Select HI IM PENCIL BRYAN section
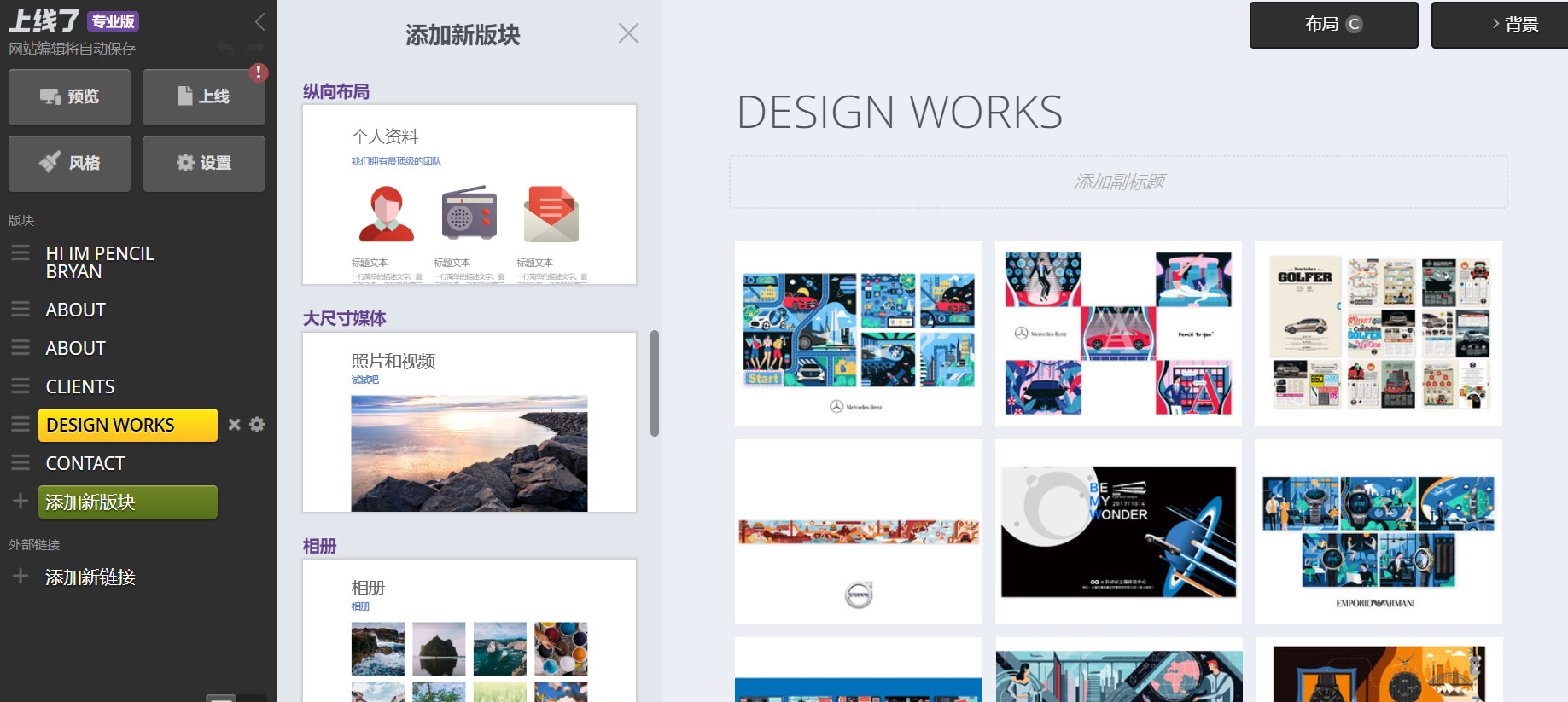 pos(100,263)
